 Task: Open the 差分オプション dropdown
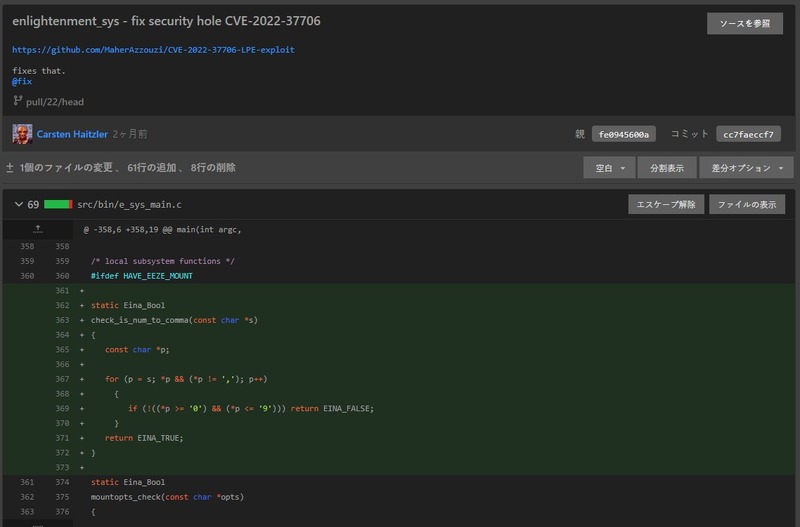tap(746, 168)
